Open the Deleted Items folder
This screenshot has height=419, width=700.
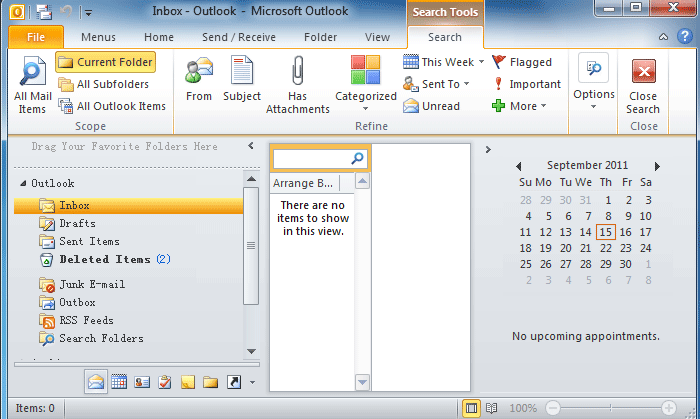click(x=105, y=259)
